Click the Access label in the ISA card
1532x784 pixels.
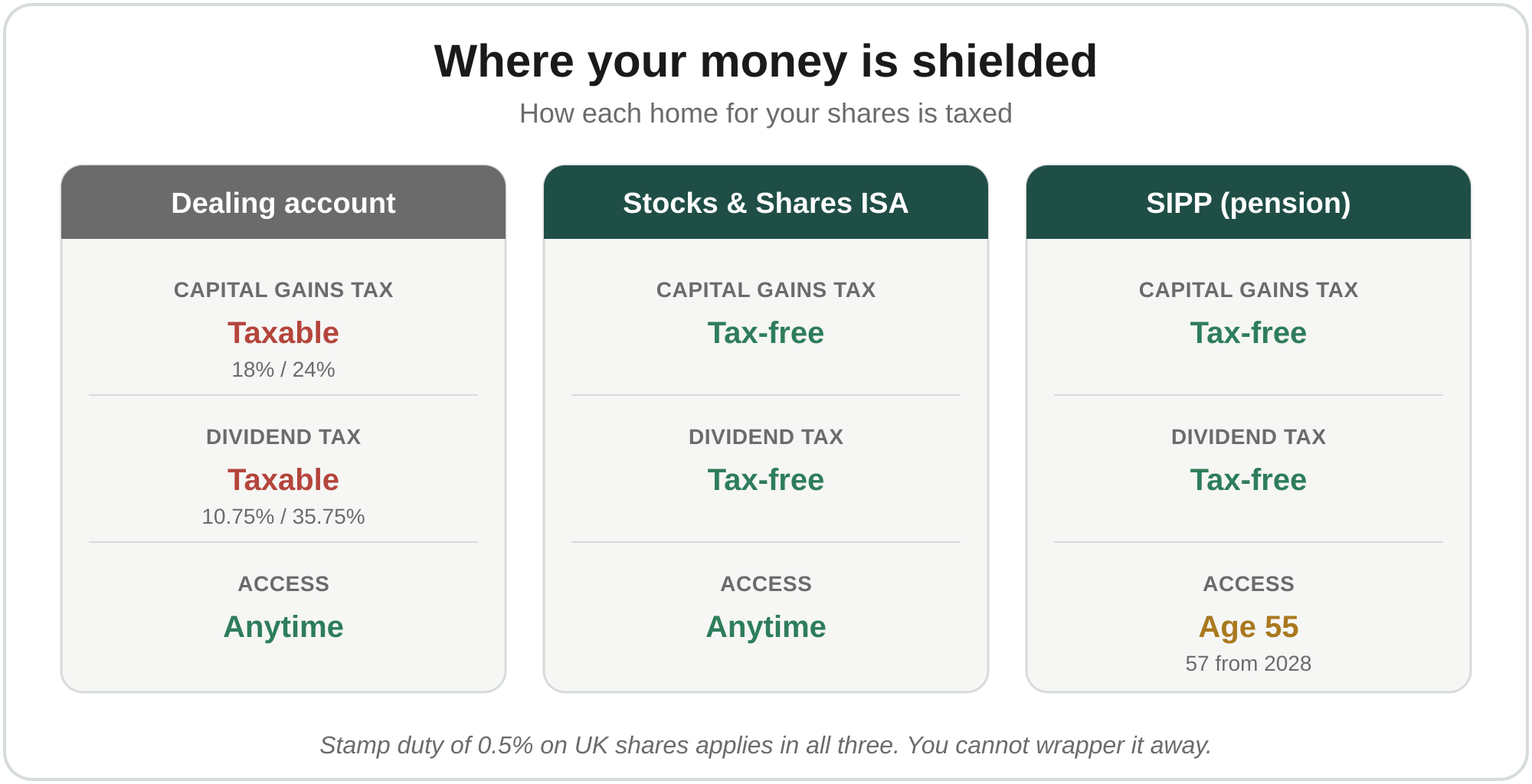[x=766, y=583]
